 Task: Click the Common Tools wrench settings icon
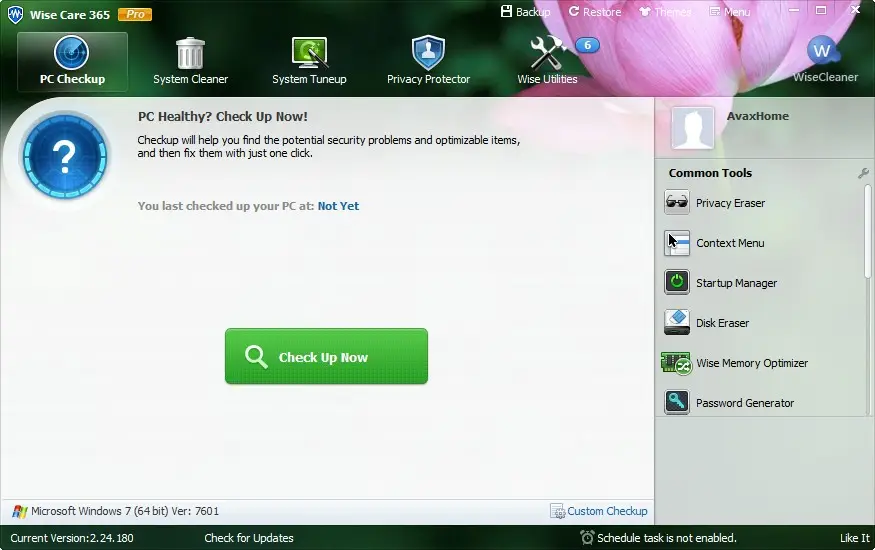863,173
